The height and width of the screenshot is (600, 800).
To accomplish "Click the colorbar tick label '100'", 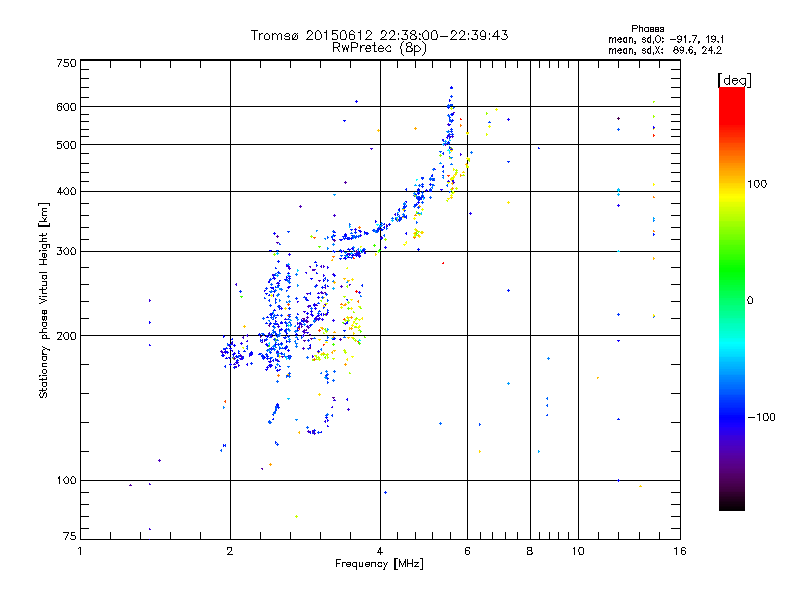I will (757, 184).
